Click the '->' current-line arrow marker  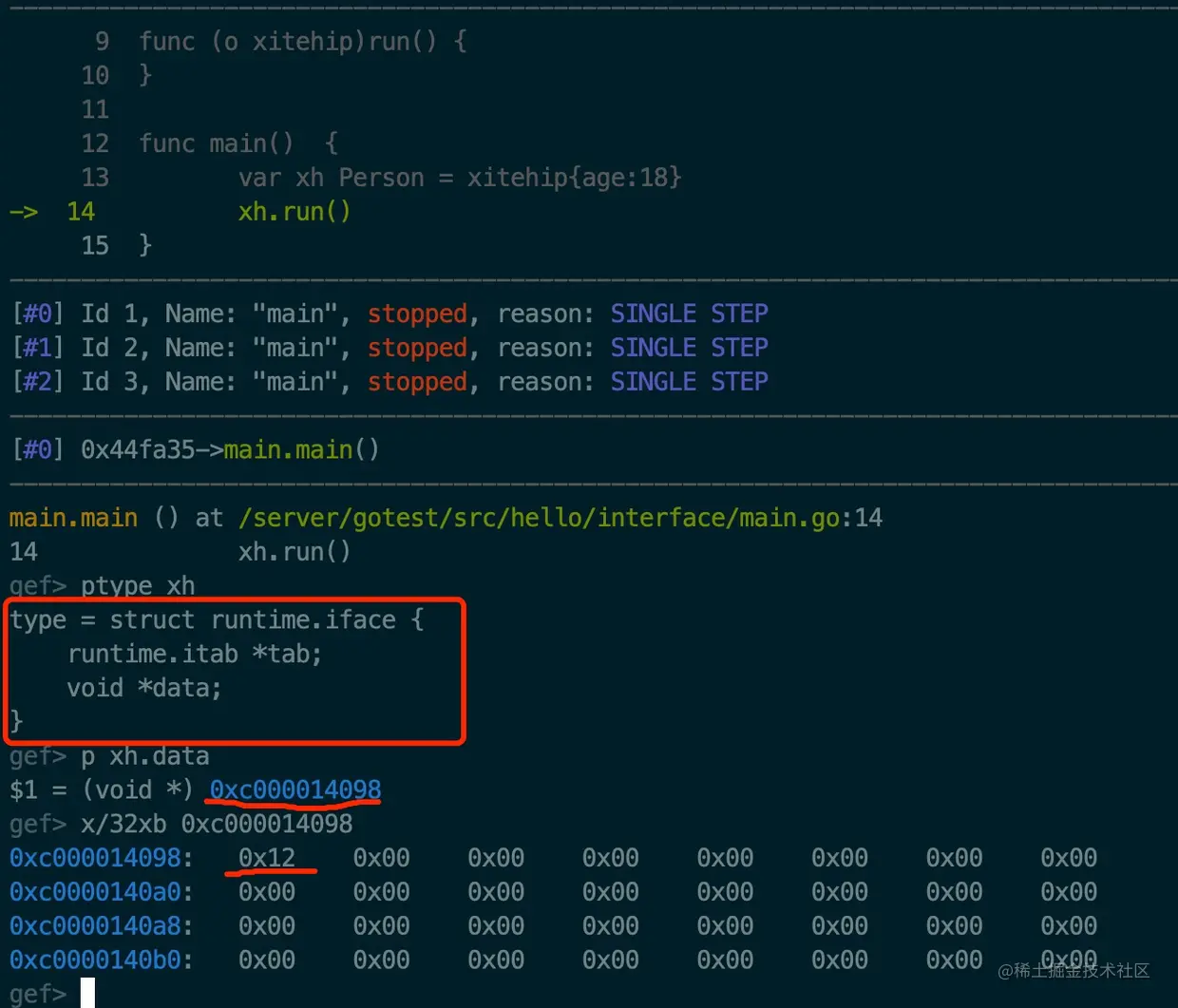[24, 212]
